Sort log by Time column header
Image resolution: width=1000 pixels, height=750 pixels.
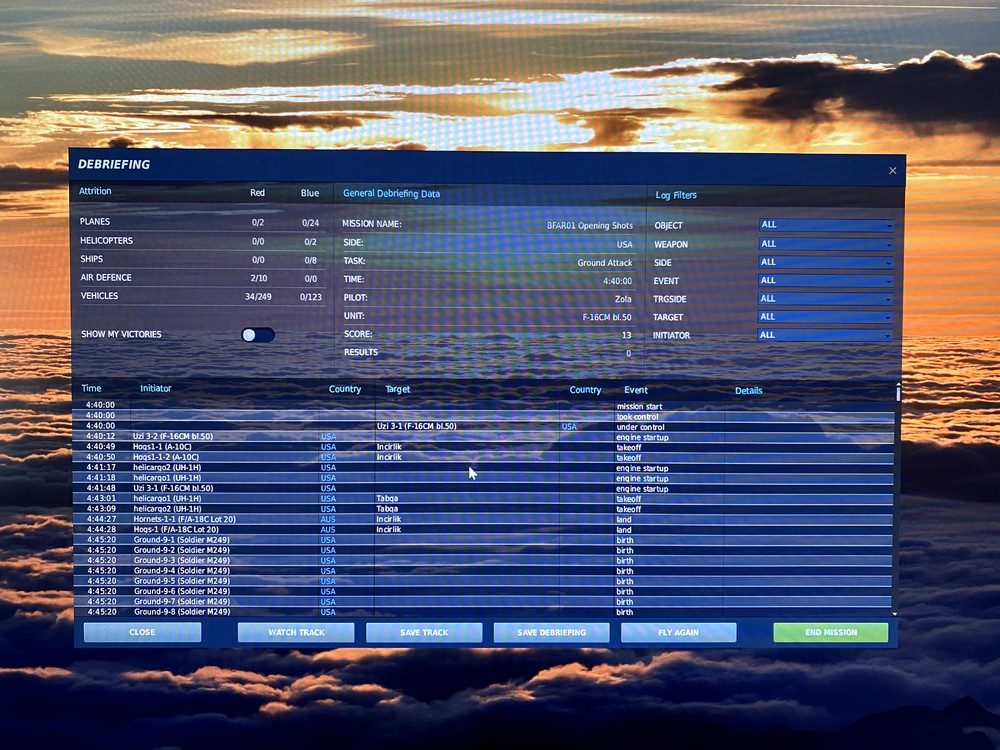pyautogui.click(x=91, y=388)
